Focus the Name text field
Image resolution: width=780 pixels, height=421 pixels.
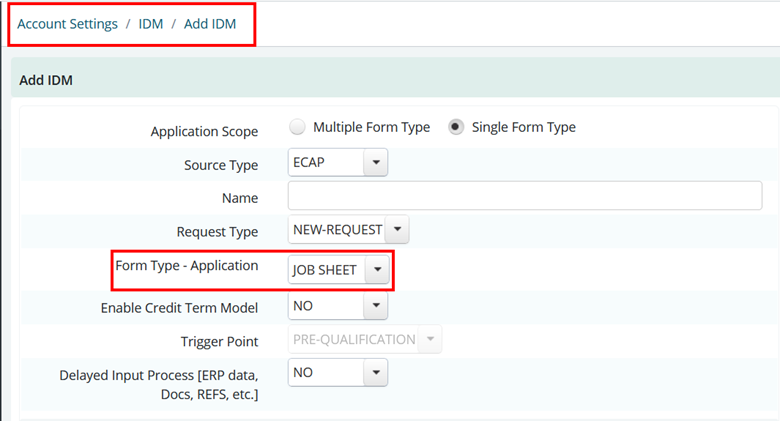click(x=525, y=196)
